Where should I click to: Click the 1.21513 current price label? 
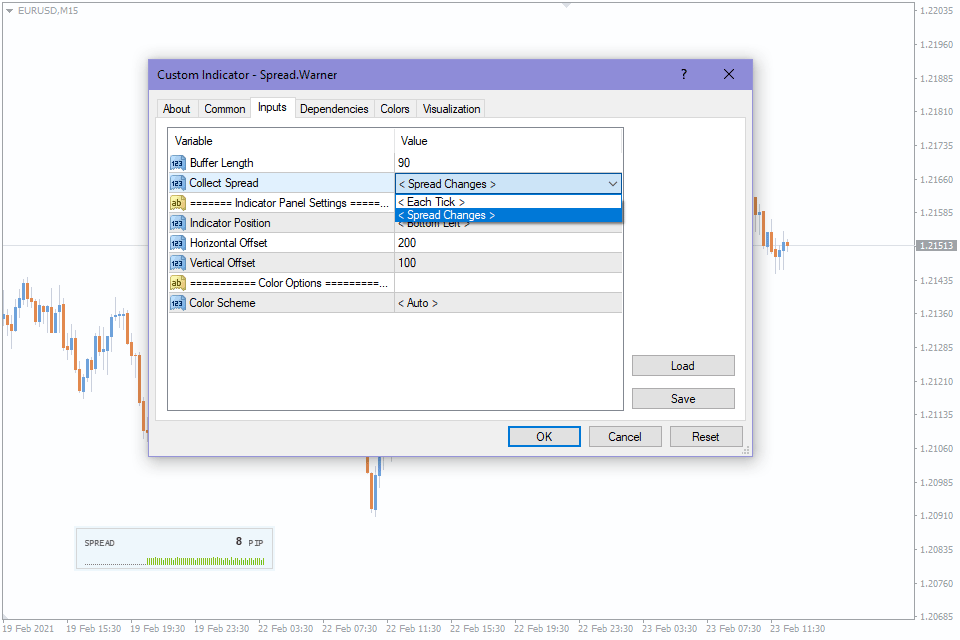pos(936,246)
